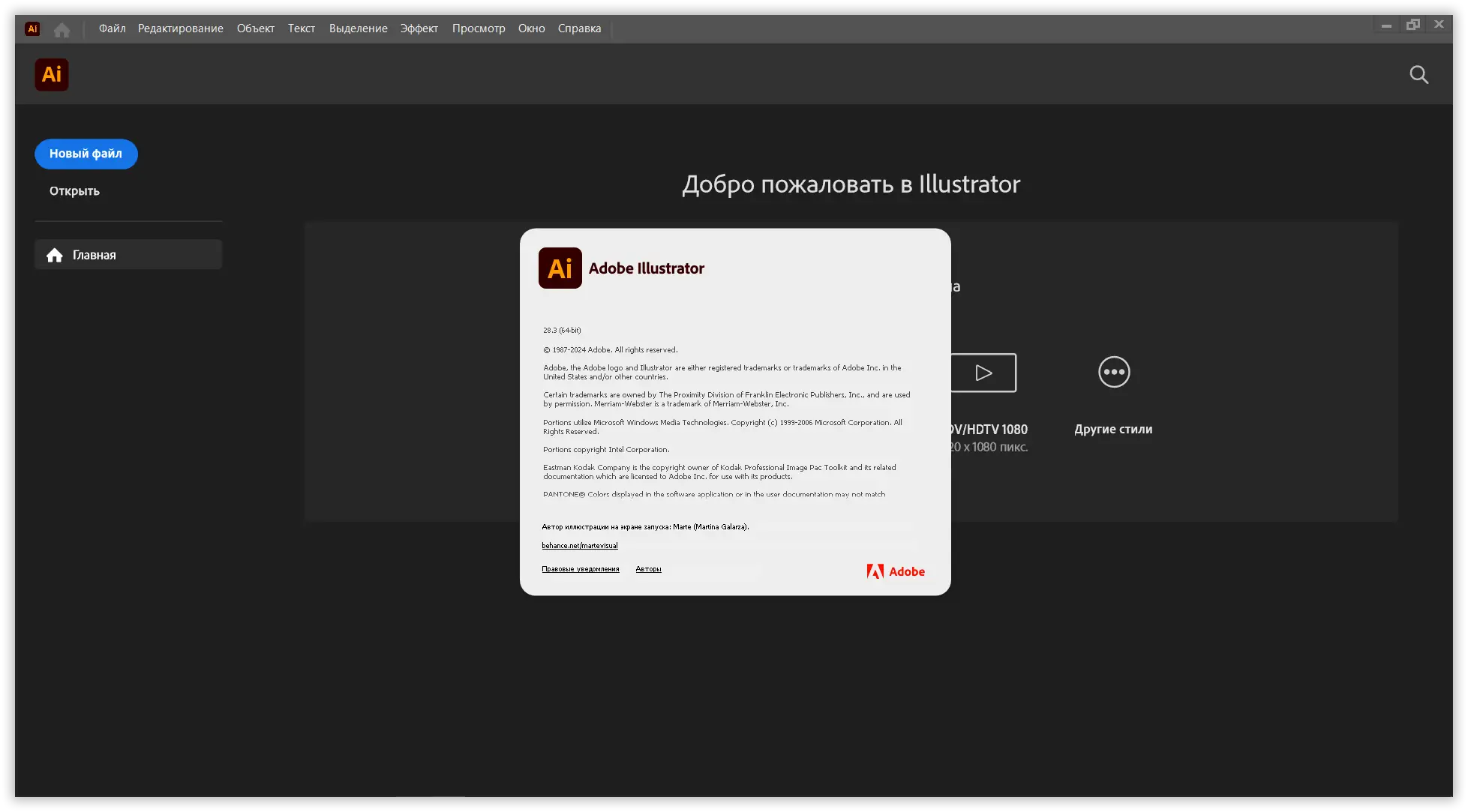
Task: Open the Окно menu
Action: (x=532, y=28)
